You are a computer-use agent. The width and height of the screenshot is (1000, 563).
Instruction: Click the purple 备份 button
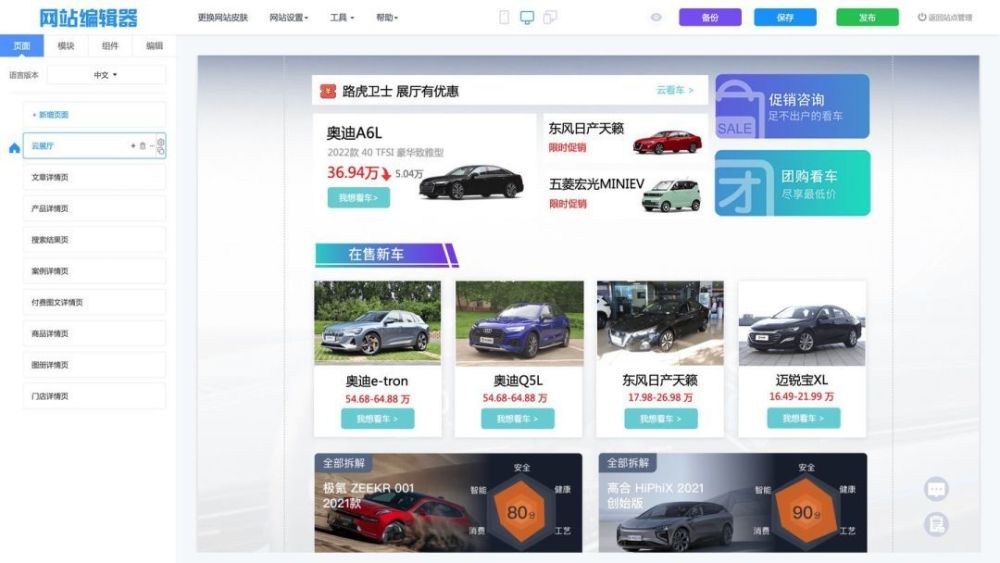tap(710, 17)
